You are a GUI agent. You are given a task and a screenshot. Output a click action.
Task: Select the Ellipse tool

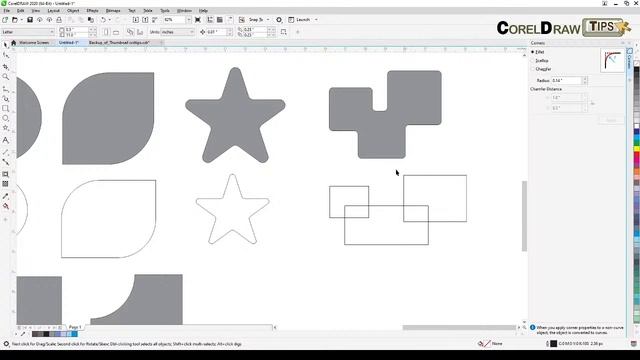coord(6,118)
